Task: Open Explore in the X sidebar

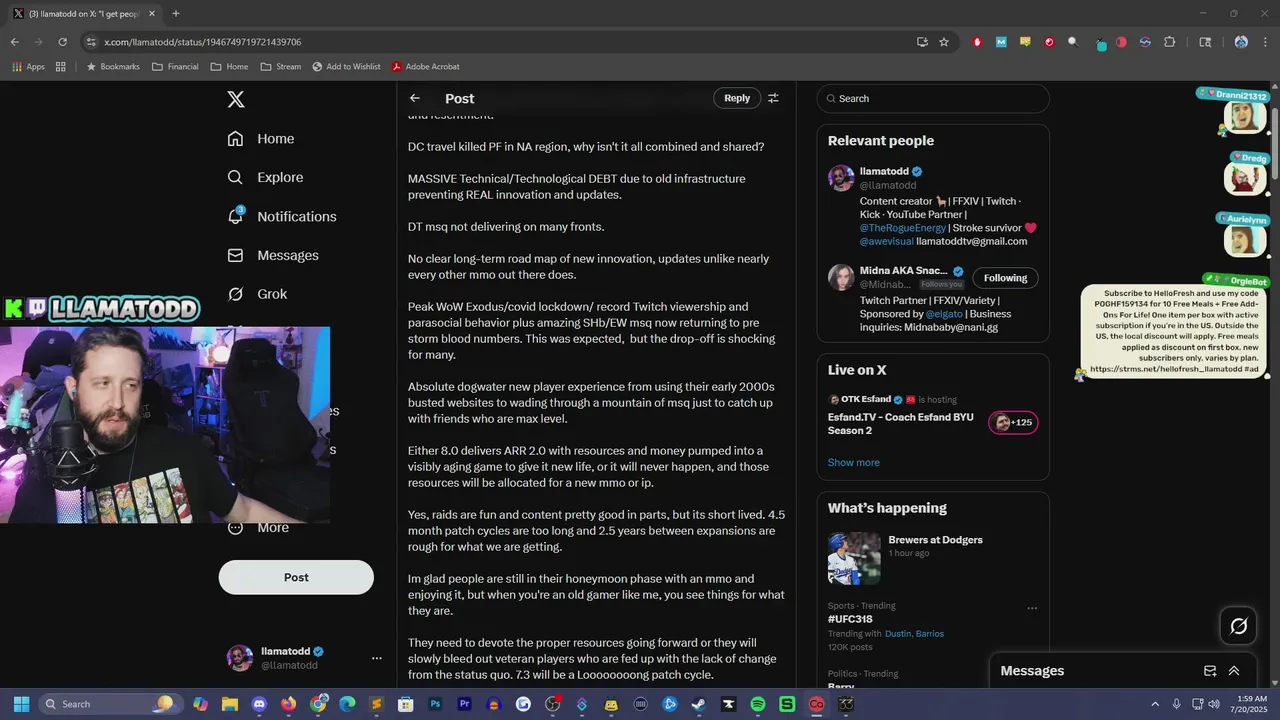Action: [x=265, y=177]
